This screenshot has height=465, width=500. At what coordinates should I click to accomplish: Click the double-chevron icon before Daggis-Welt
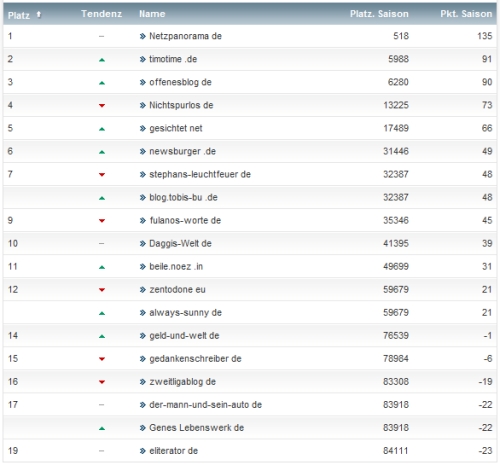click(x=143, y=244)
